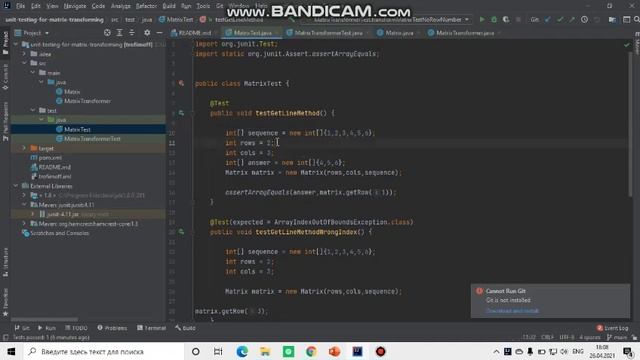640x360 pixels.
Task: Open Project panel settings gear
Action: (x=147, y=33)
